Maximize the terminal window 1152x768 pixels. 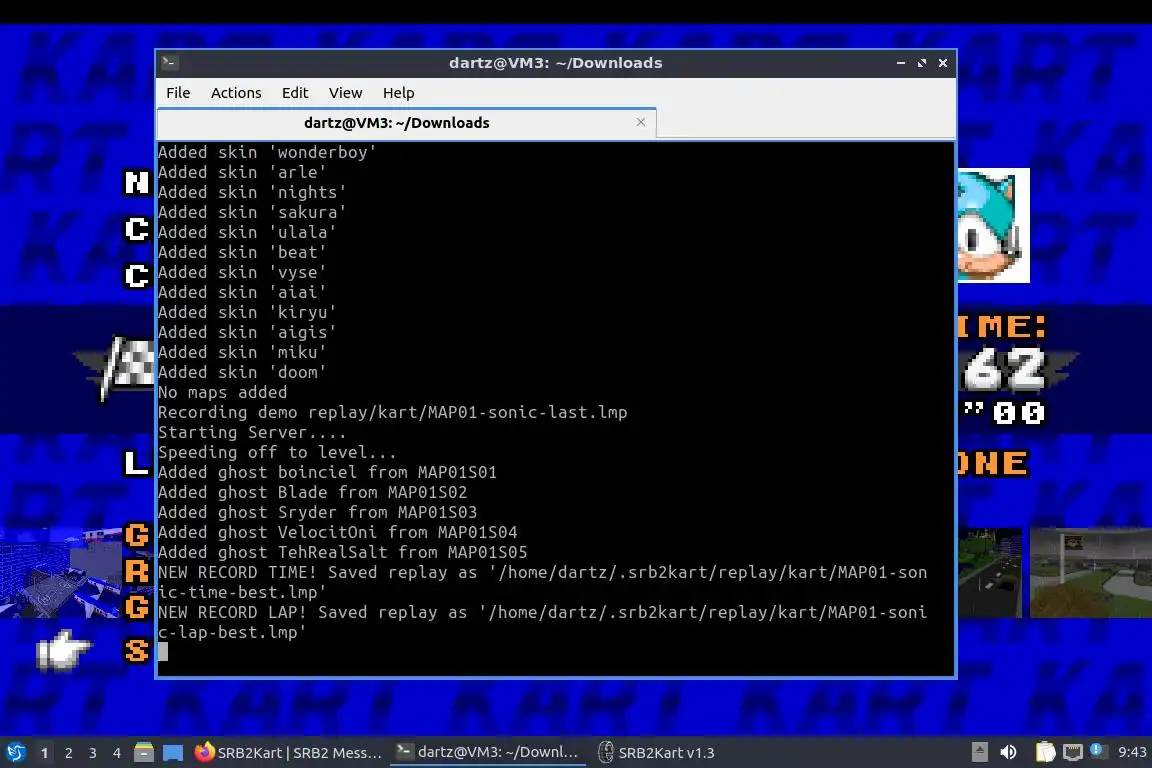pos(922,63)
